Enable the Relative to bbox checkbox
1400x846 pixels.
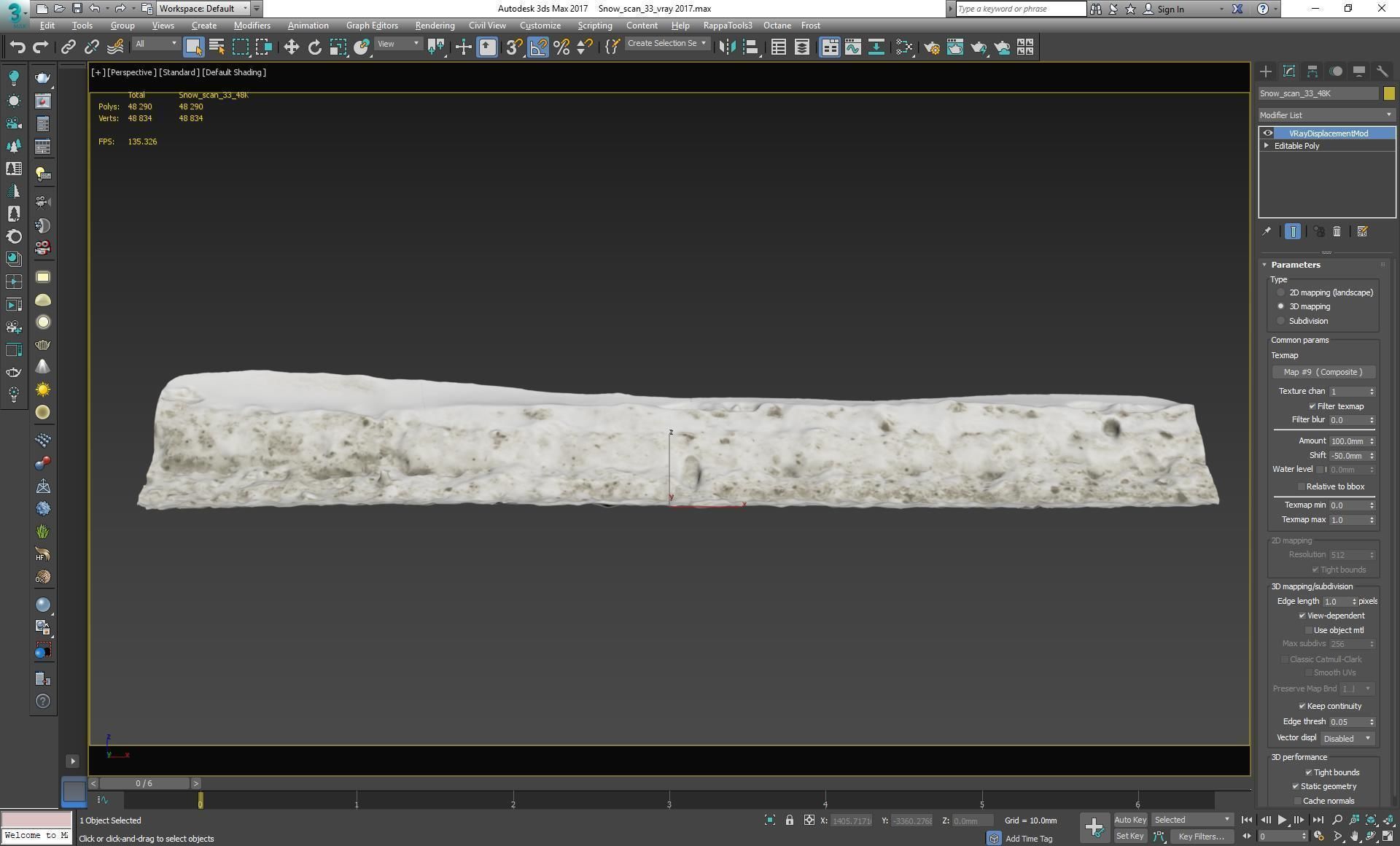[1301, 486]
